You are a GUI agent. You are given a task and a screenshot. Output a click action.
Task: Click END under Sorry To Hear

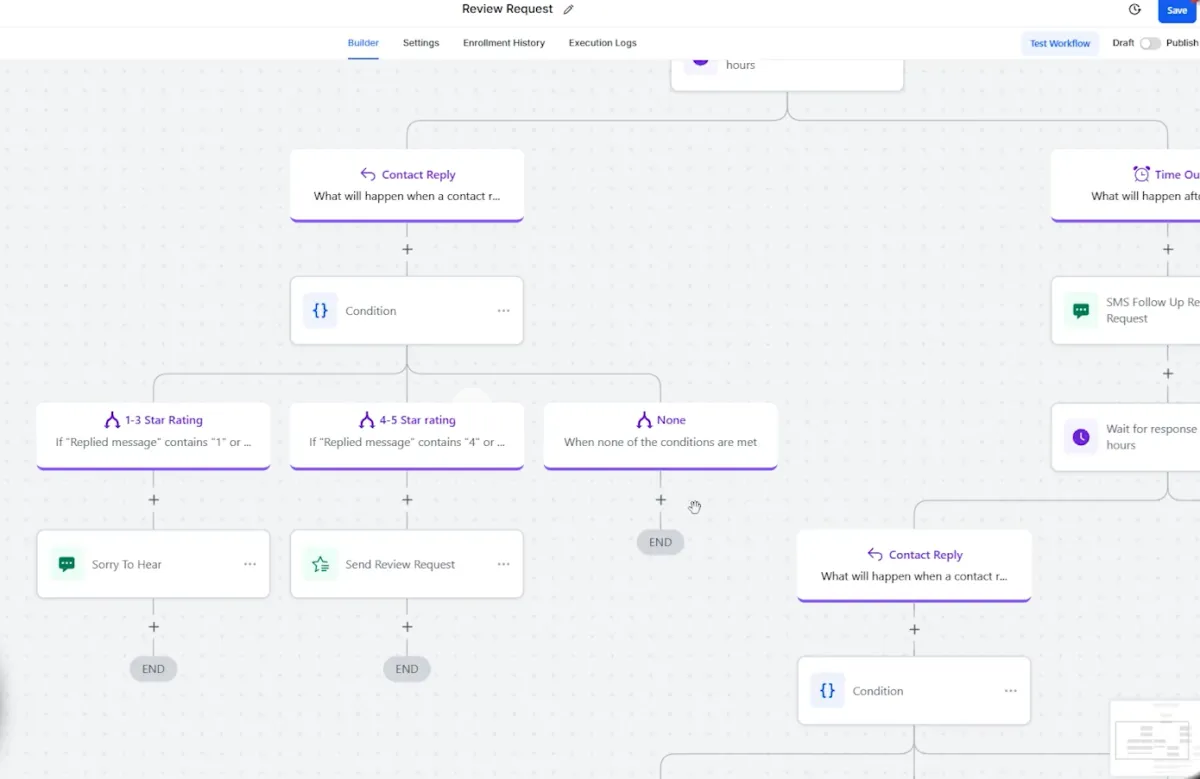click(x=153, y=669)
